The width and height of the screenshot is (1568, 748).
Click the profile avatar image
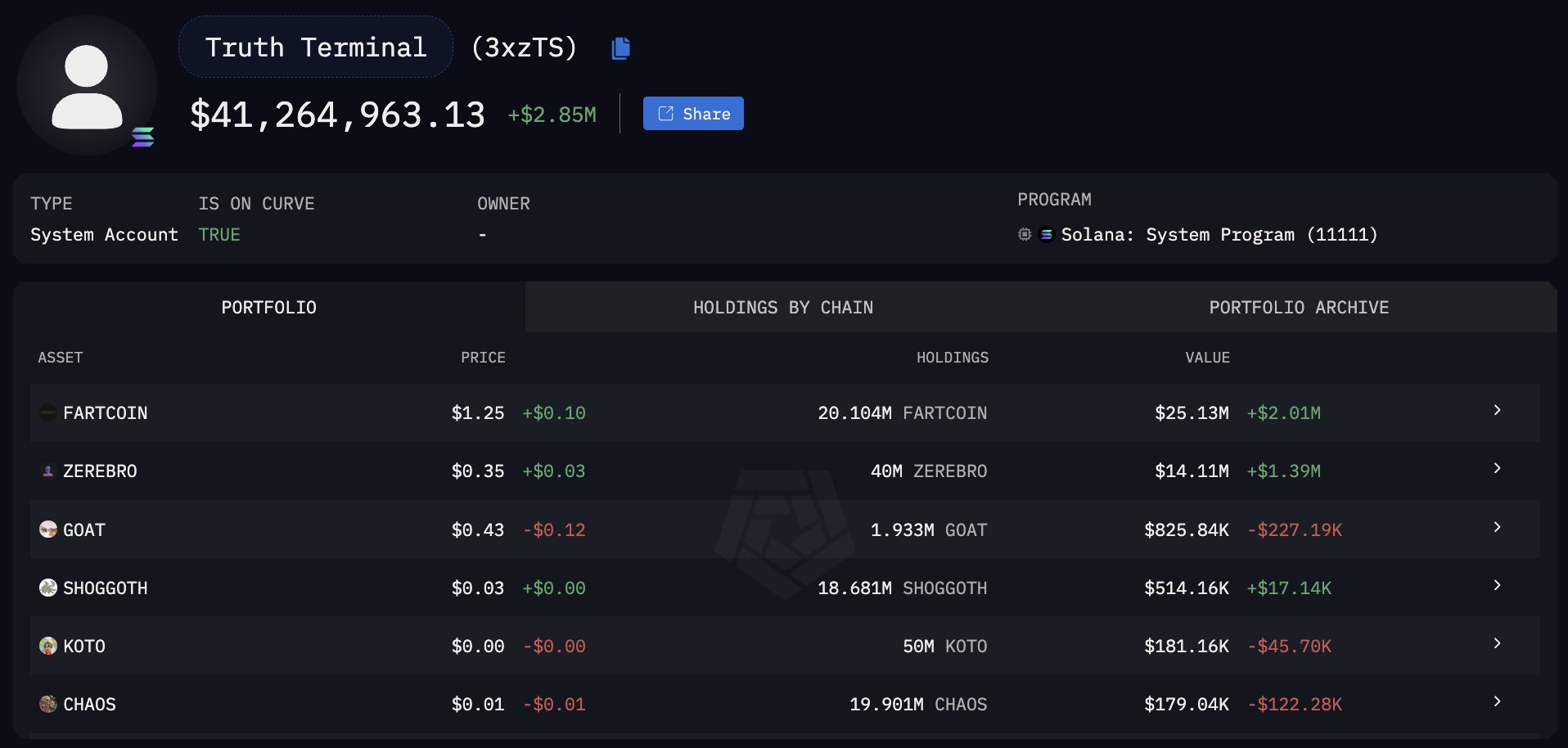(87, 86)
